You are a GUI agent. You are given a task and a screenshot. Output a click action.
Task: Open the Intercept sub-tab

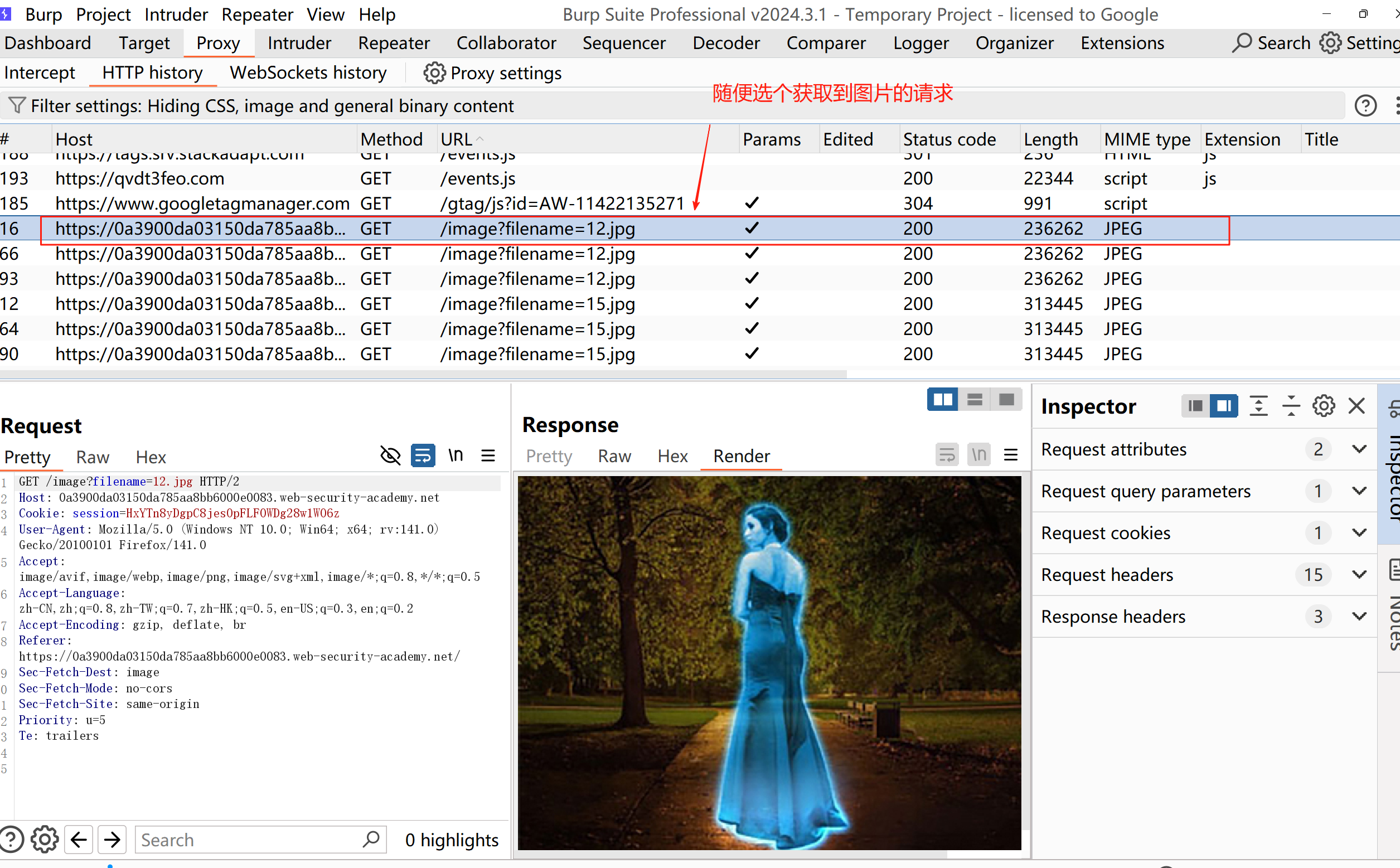tap(40, 73)
